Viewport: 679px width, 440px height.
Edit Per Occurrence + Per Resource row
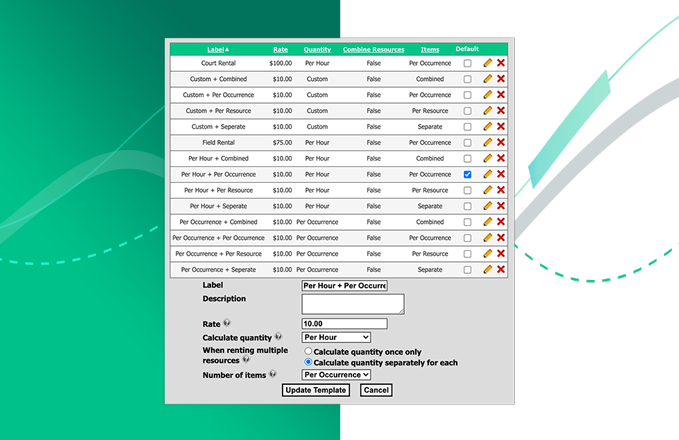click(x=488, y=254)
